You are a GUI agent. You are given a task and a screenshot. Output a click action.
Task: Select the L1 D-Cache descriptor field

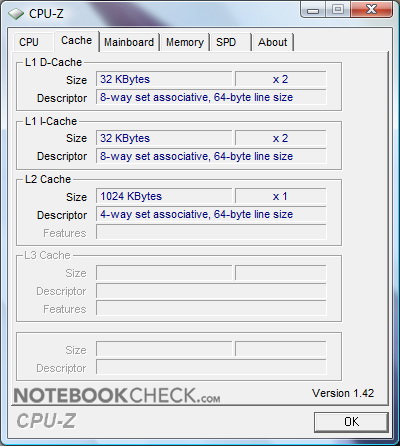pyautogui.click(x=211, y=97)
